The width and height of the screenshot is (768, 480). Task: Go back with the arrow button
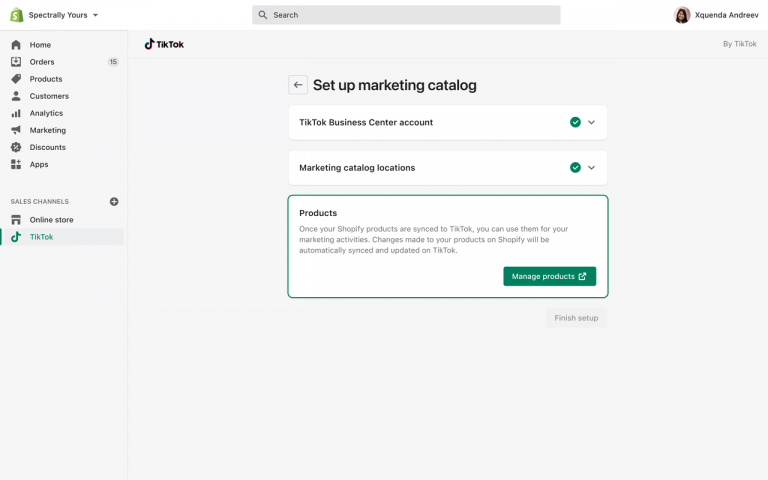click(298, 85)
